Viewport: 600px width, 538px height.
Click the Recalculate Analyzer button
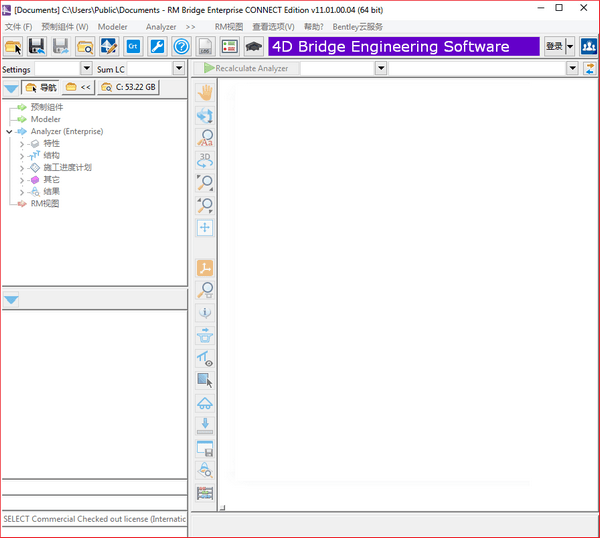pyautogui.click(x=246, y=68)
